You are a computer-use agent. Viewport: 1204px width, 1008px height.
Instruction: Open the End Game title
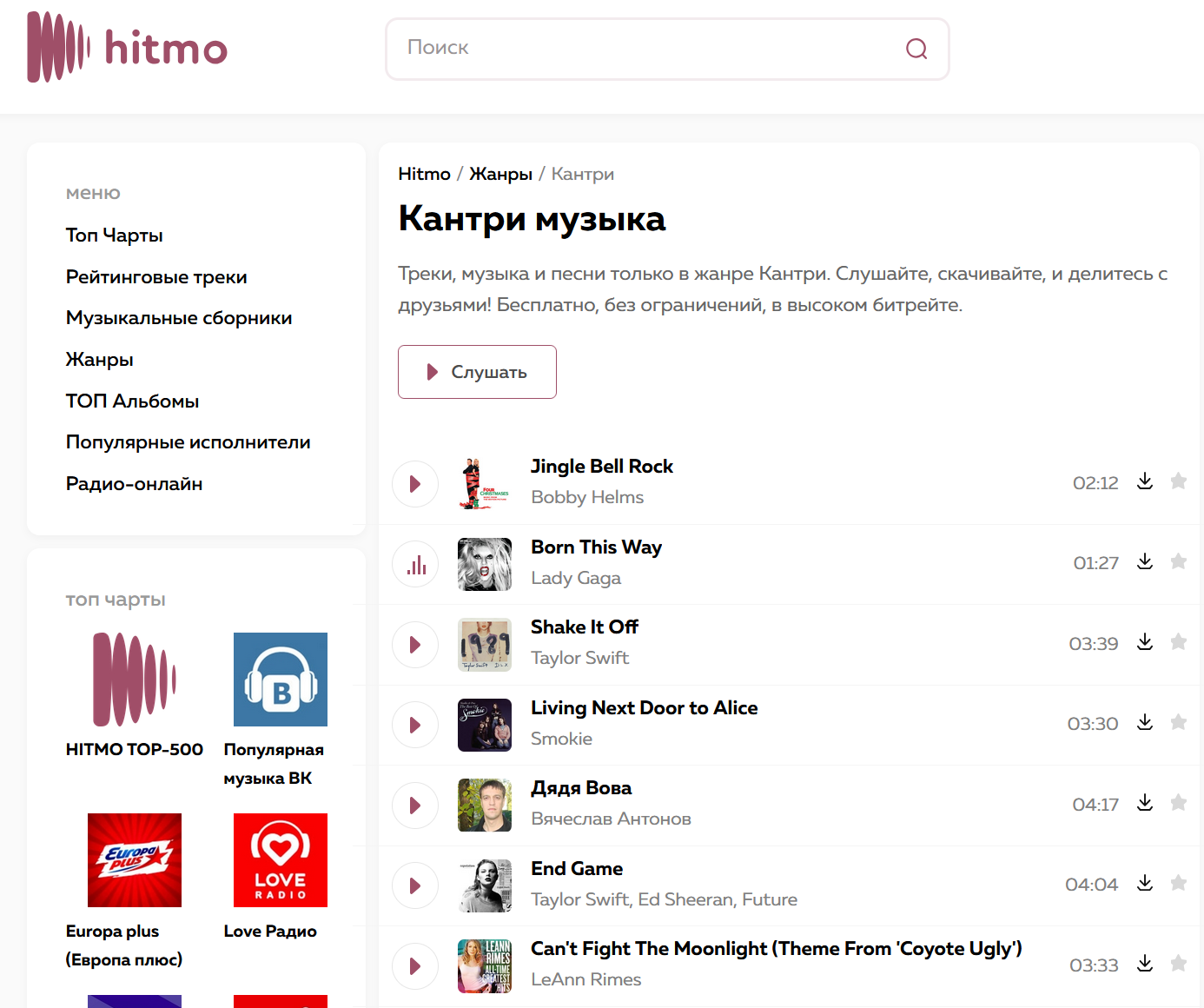[577, 869]
